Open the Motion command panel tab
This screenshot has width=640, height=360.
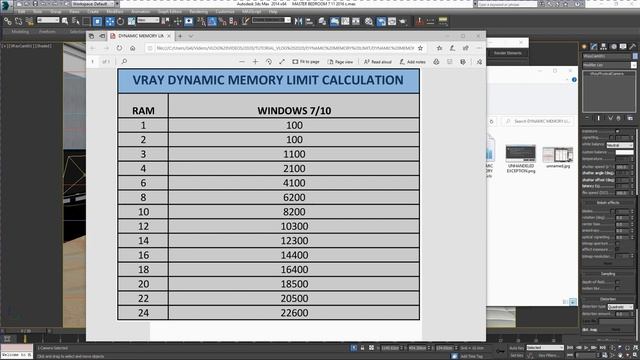point(613,47)
